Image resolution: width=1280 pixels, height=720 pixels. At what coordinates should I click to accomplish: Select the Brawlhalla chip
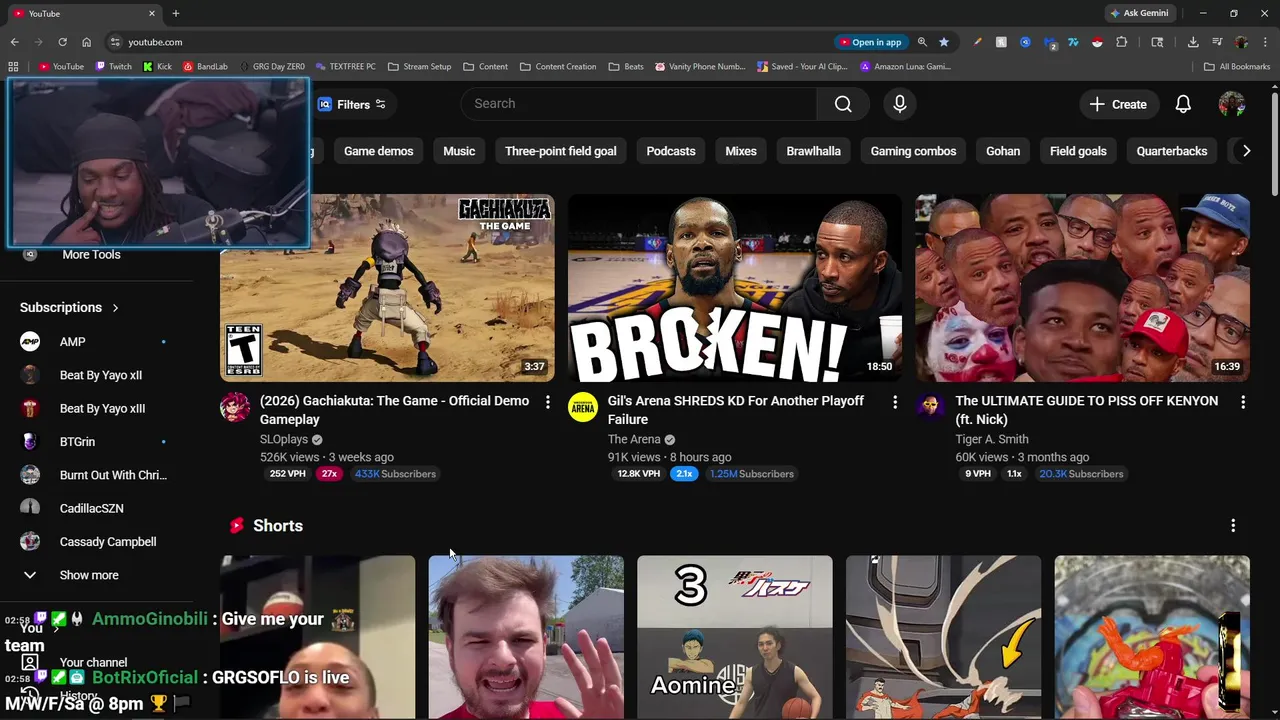pyautogui.click(x=814, y=151)
